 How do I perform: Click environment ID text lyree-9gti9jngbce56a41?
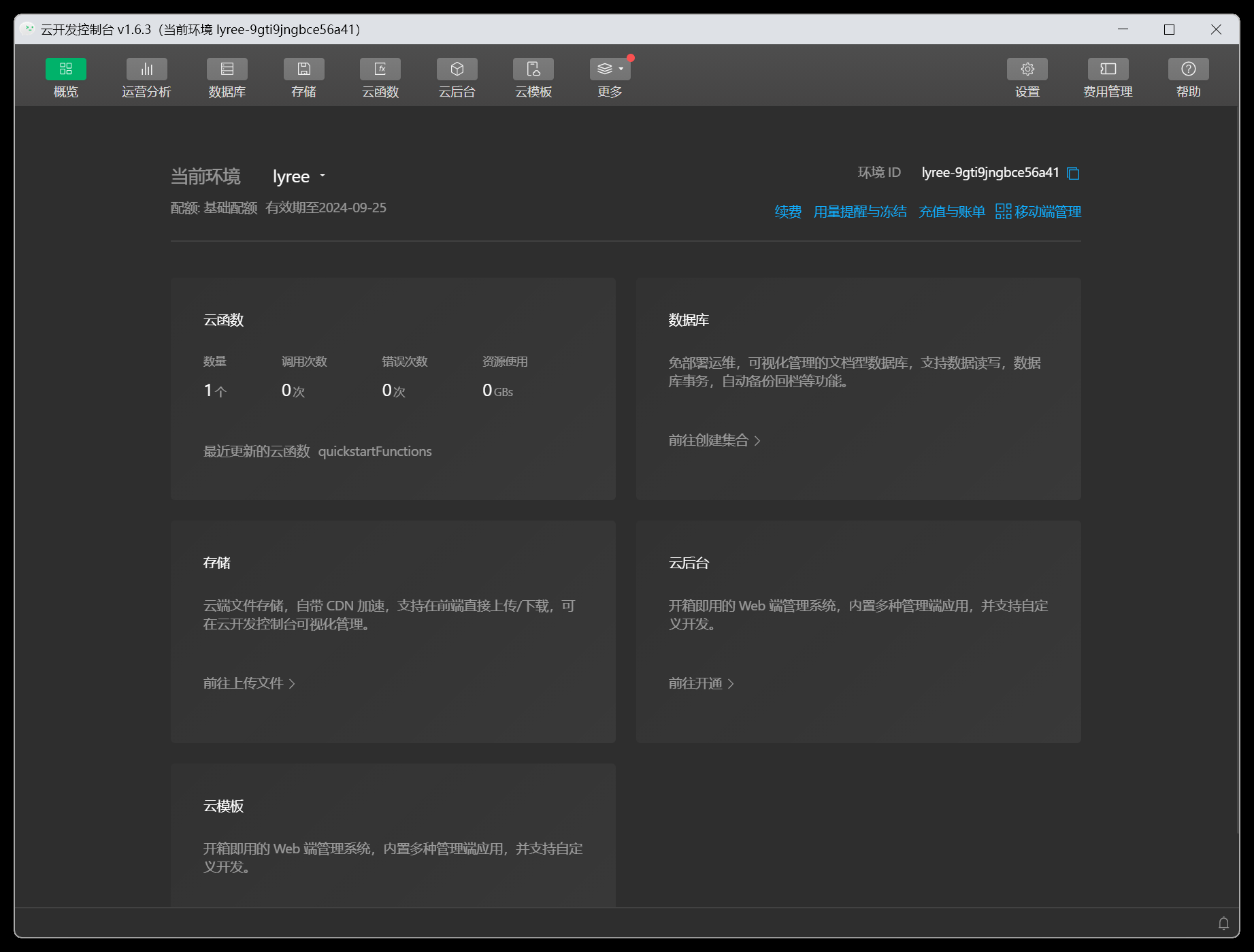pos(990,172)
